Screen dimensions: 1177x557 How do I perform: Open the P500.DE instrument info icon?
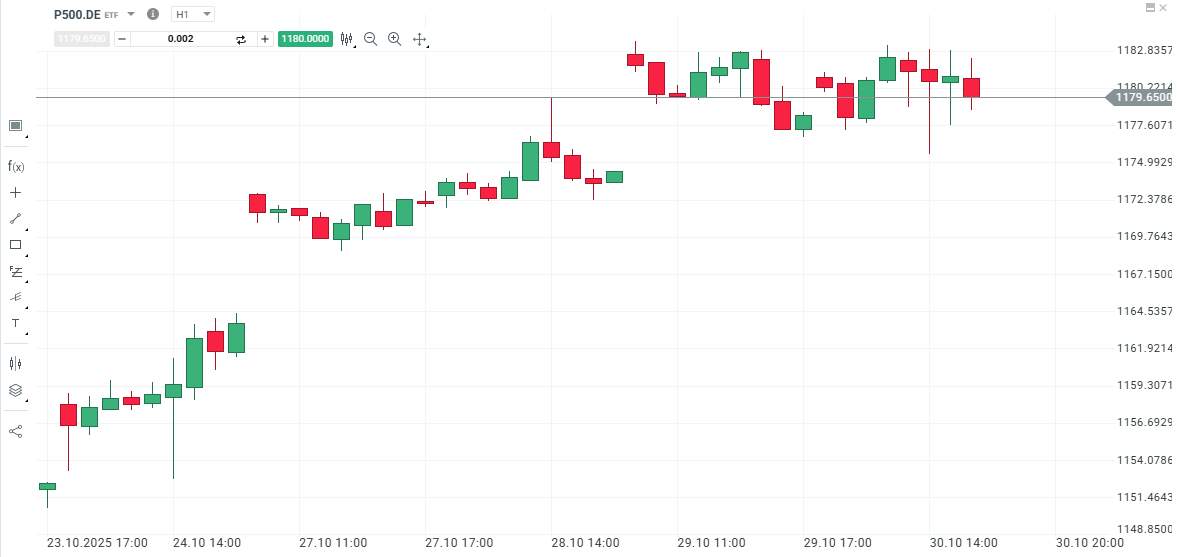(152, 15)
